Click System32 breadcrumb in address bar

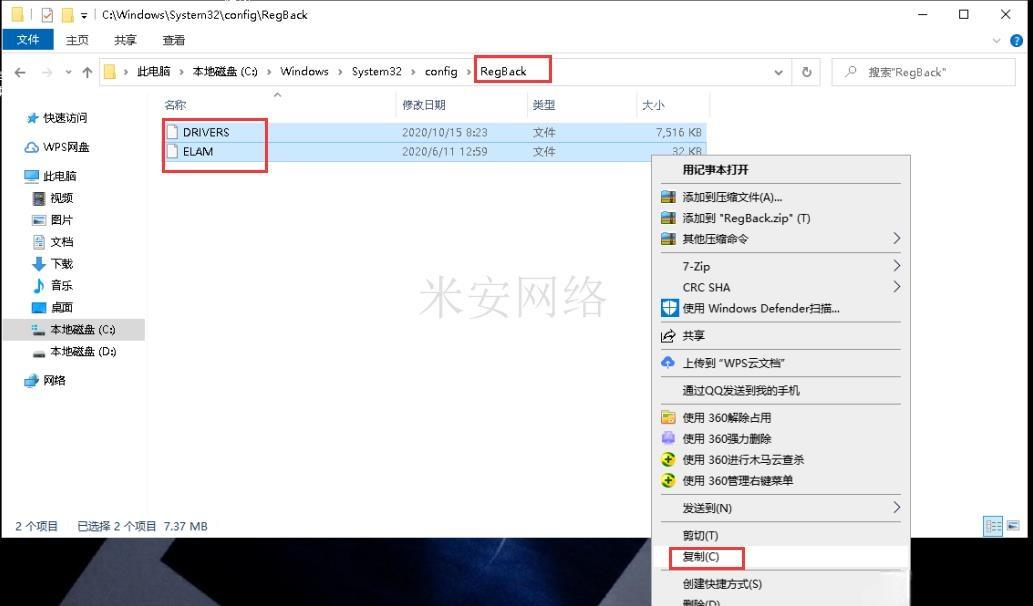[x=376, y=71]
